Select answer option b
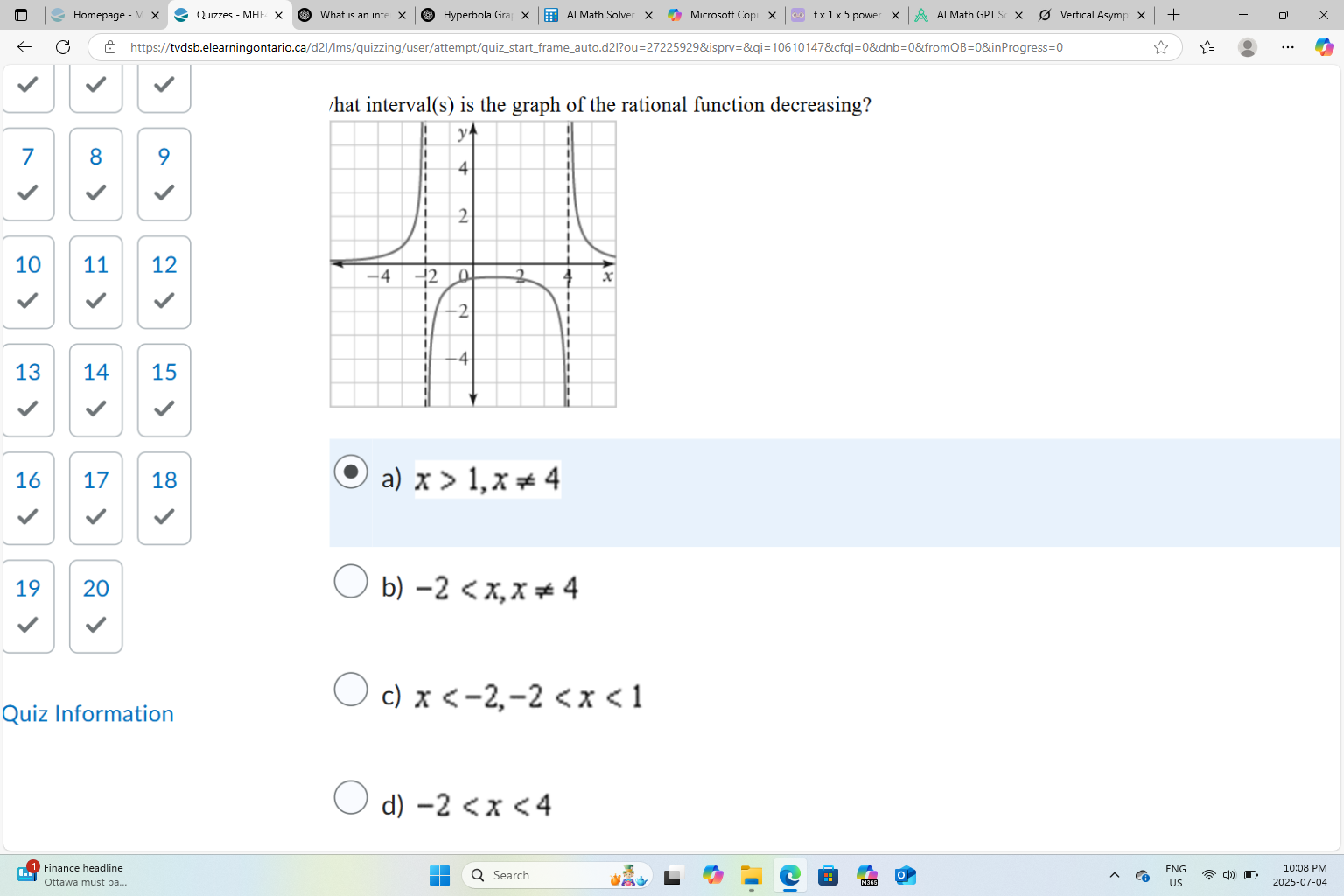The height and width of the screenshot is (896, 1344). point(350,581)
